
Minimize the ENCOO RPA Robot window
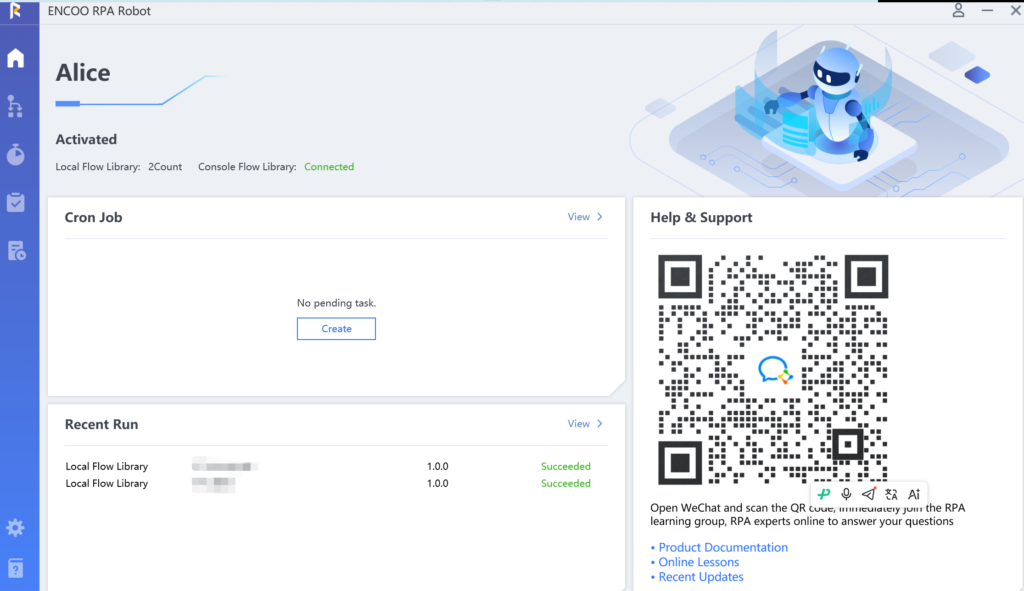click(987, 10)
